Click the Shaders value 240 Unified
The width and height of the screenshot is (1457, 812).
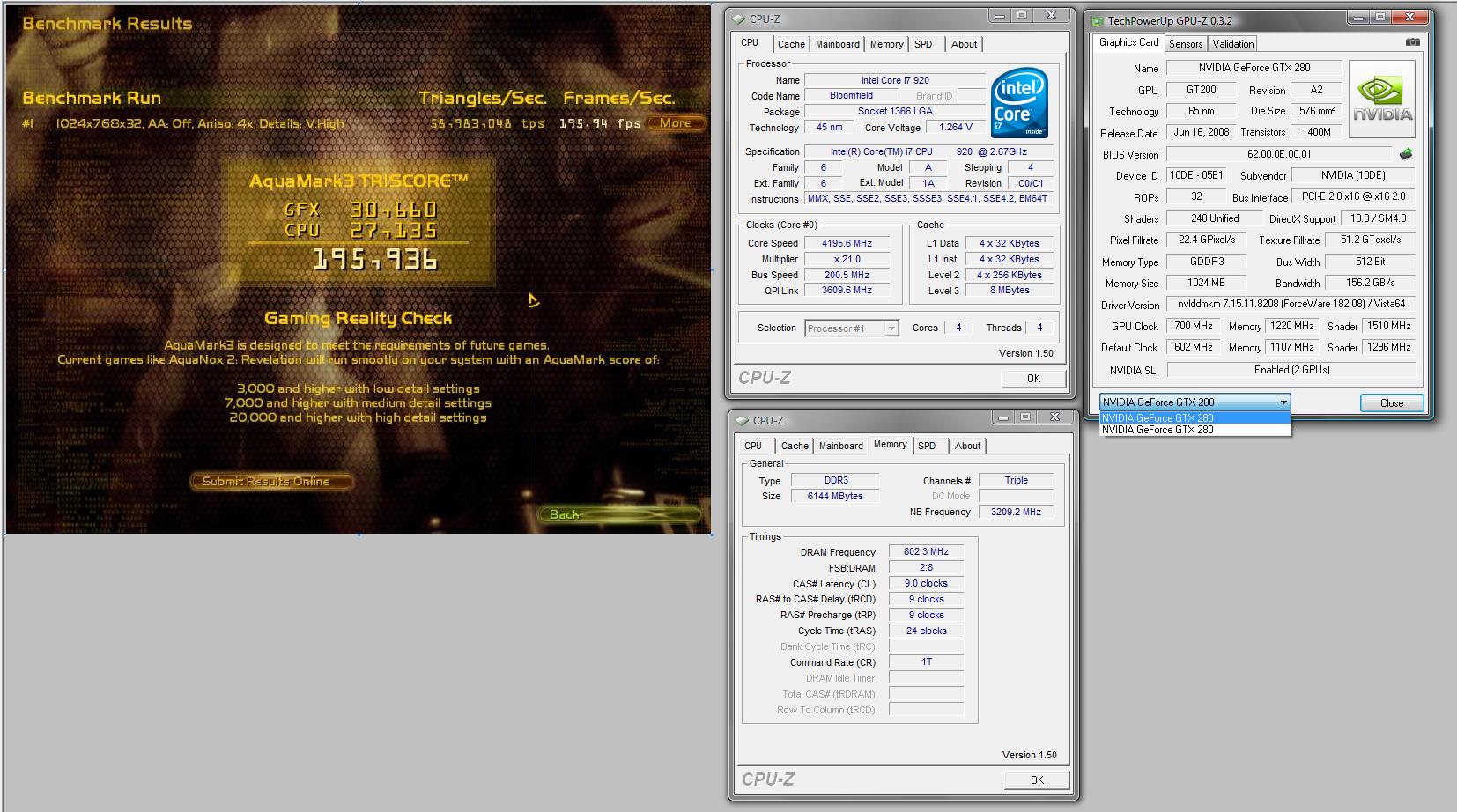(x=1215, y=218)
